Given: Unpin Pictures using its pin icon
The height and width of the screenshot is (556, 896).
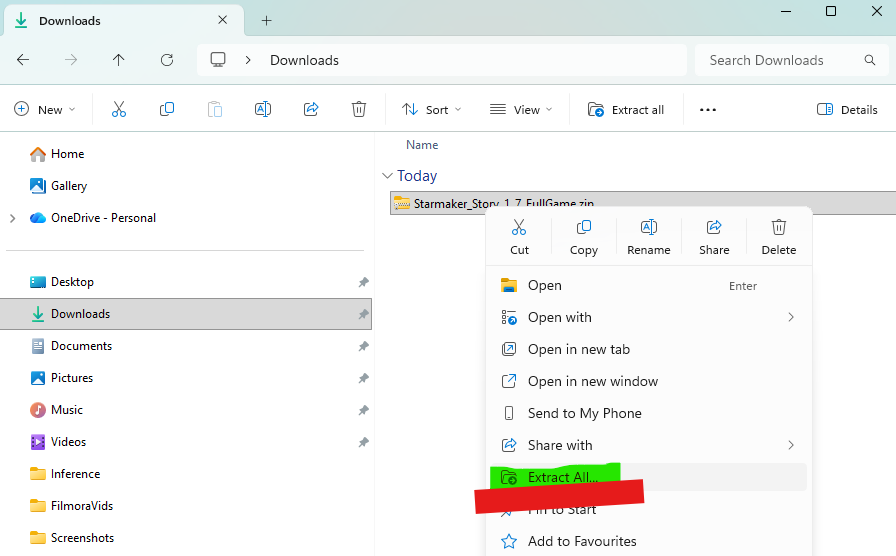Looking at the screenshot, I should point(363,378).
